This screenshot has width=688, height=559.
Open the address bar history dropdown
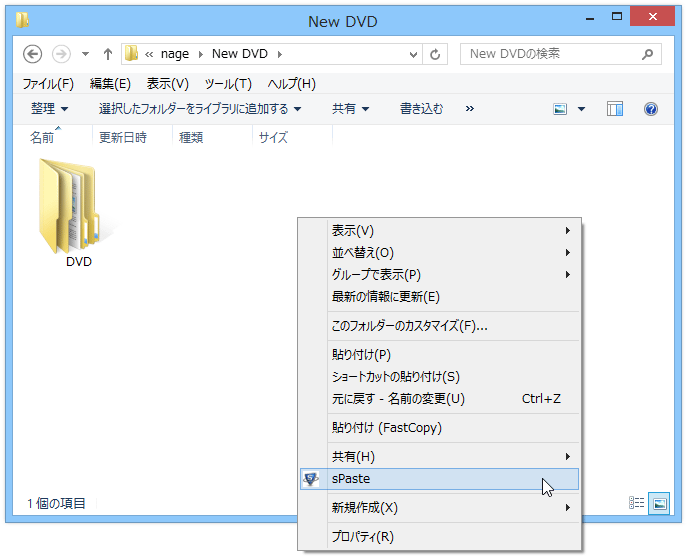(x=413, y=54)
